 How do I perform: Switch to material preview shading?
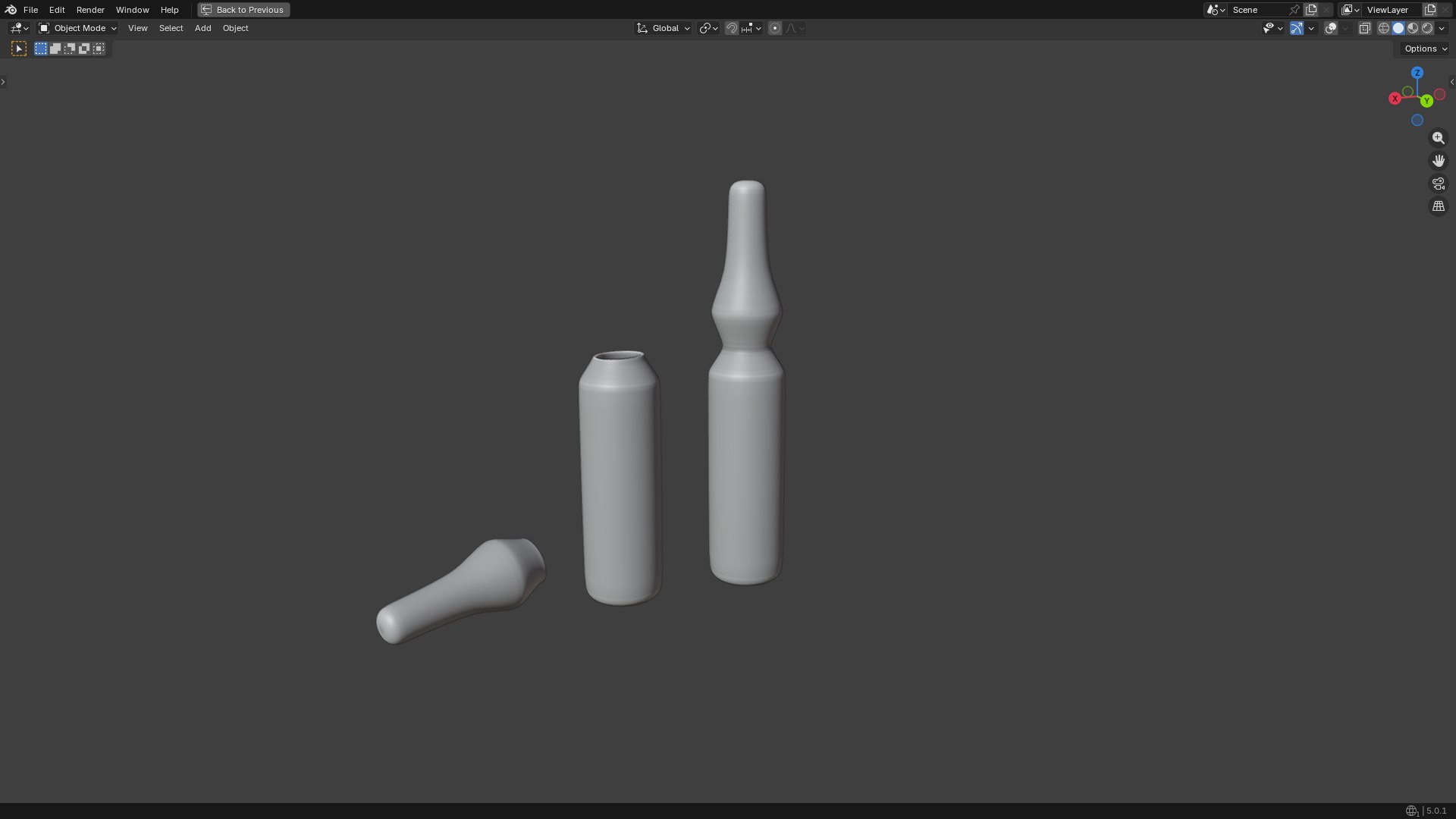pyautogui.click(x=1412, y=28)
